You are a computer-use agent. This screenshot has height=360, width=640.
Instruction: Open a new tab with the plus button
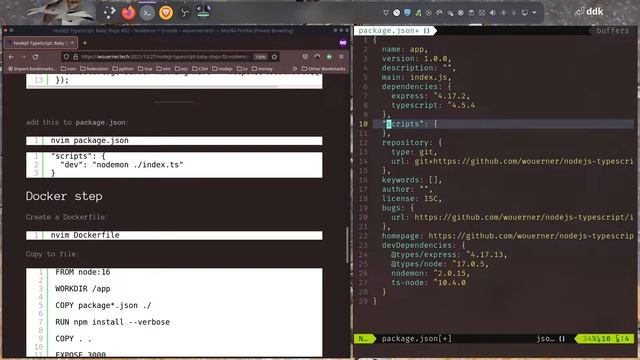[x=85, y=43]
